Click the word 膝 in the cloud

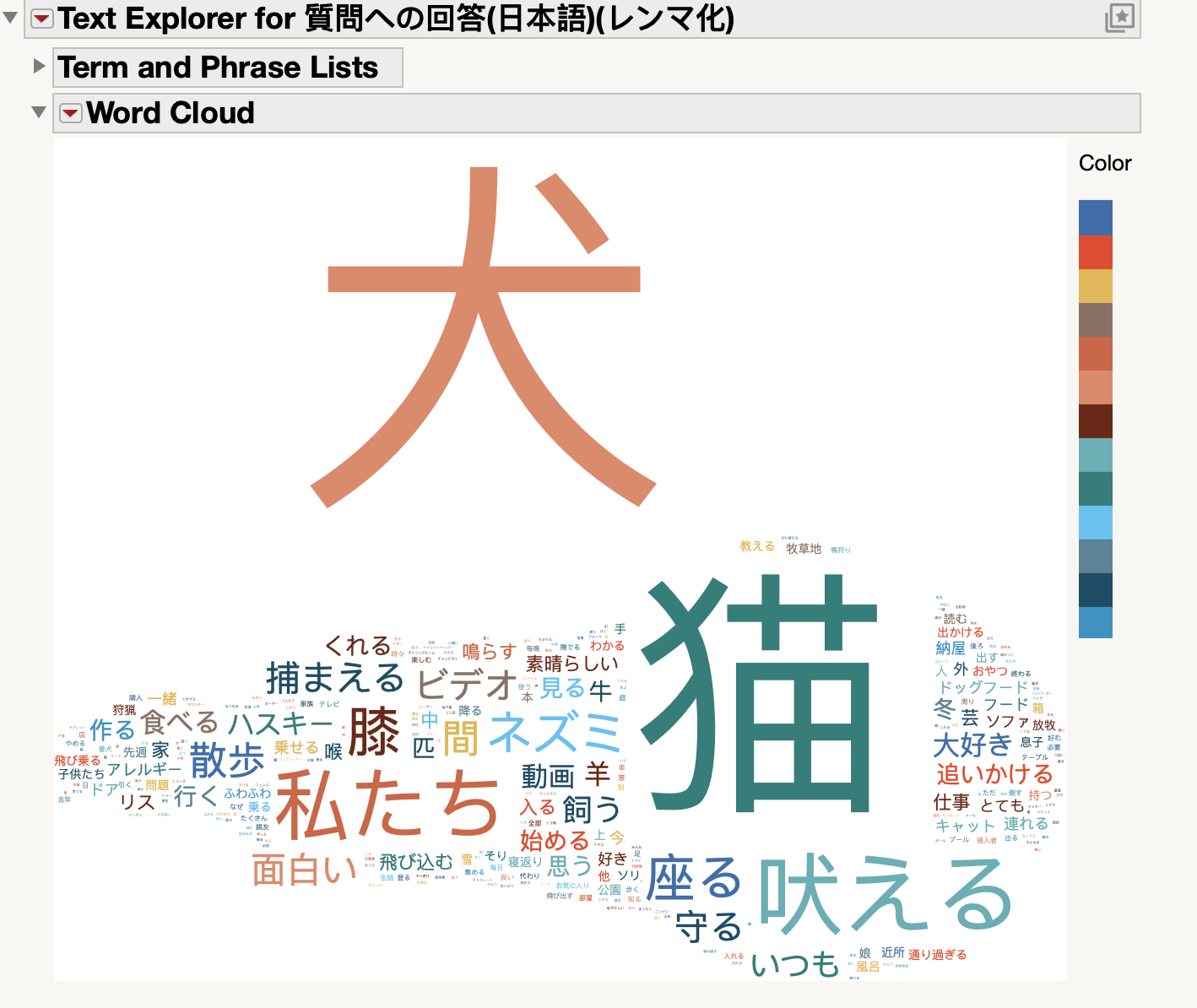click(x=374, y=731)
